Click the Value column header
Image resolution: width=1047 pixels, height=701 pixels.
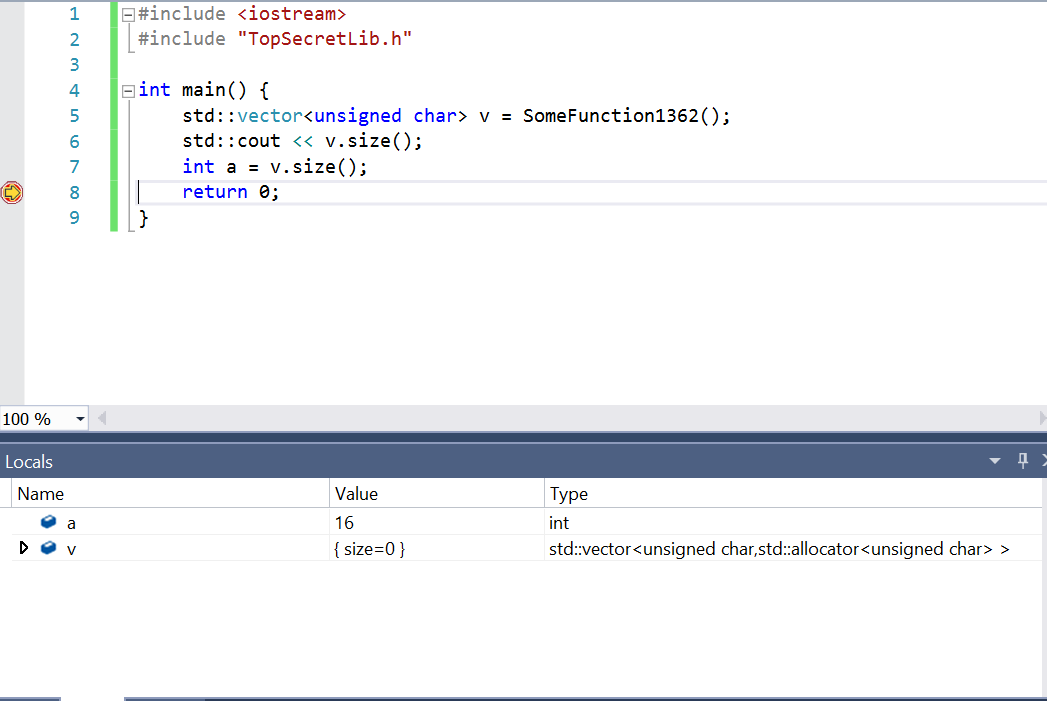437,493
